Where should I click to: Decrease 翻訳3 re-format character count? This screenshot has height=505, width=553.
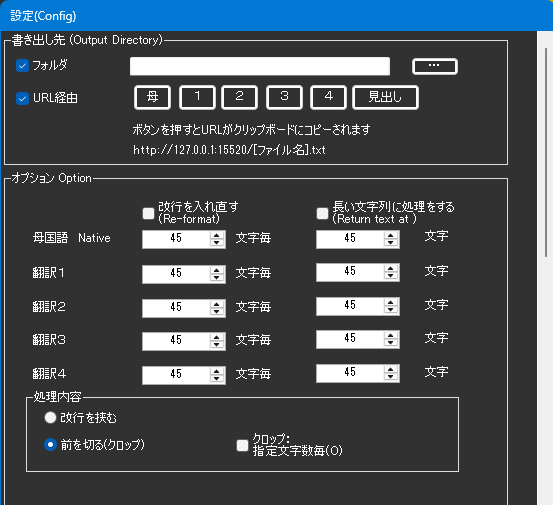coord(217,345)
